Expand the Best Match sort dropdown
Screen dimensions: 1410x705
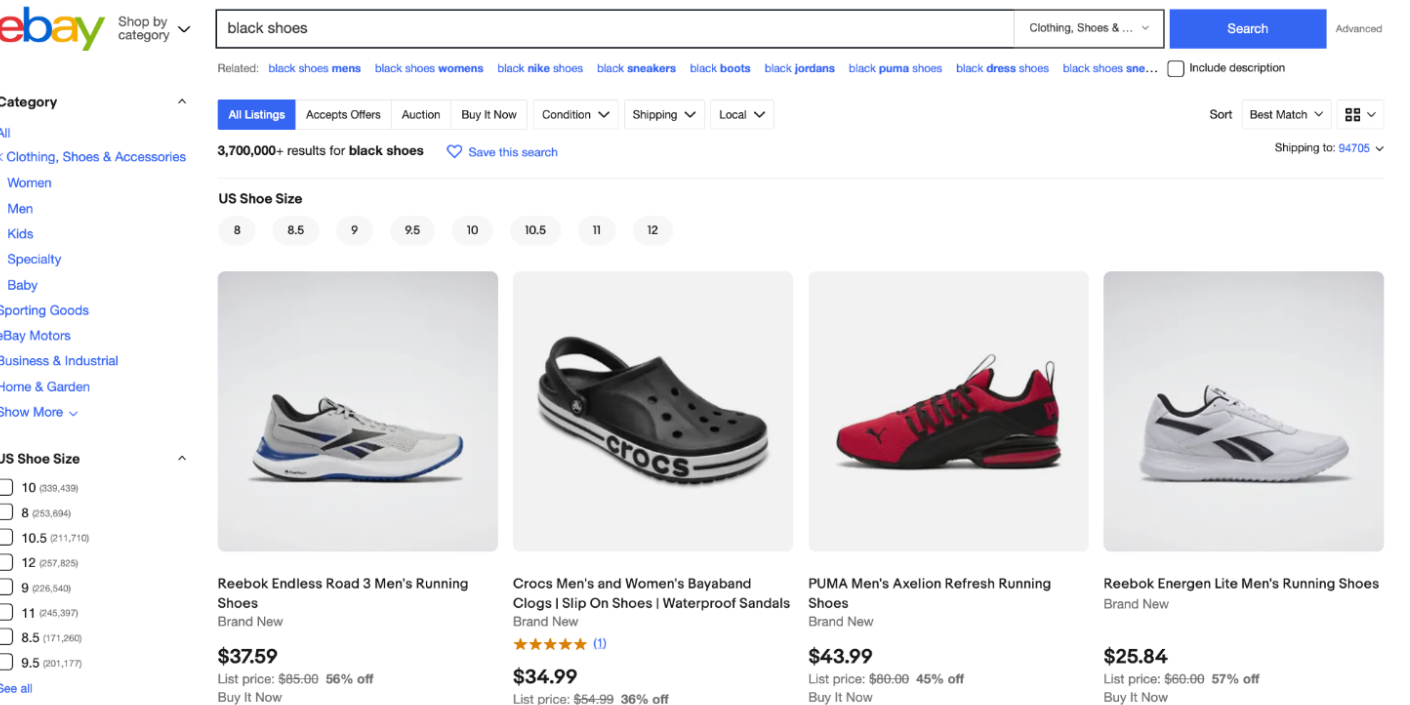coord(1286,115)
